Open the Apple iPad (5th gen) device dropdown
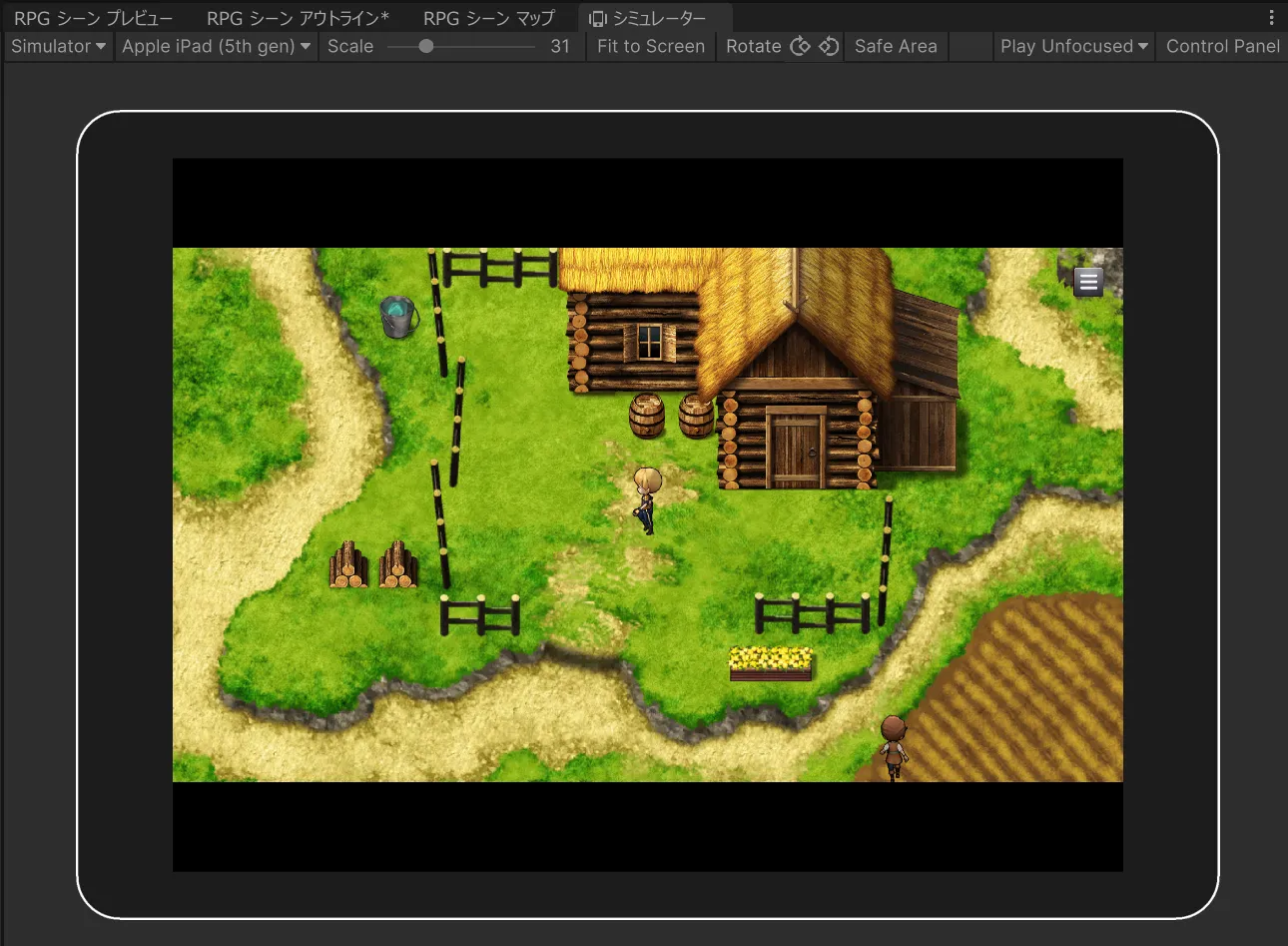This screenshot has width=1288, height=946. point(216,46)
